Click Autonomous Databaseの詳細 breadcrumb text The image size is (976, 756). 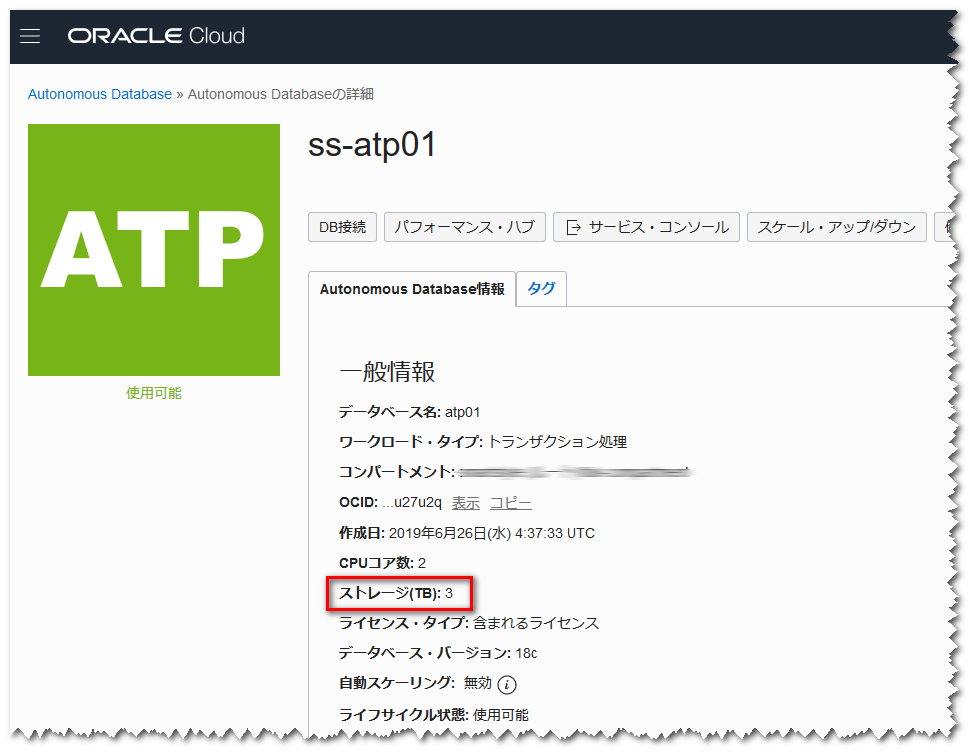click(281, 94)
